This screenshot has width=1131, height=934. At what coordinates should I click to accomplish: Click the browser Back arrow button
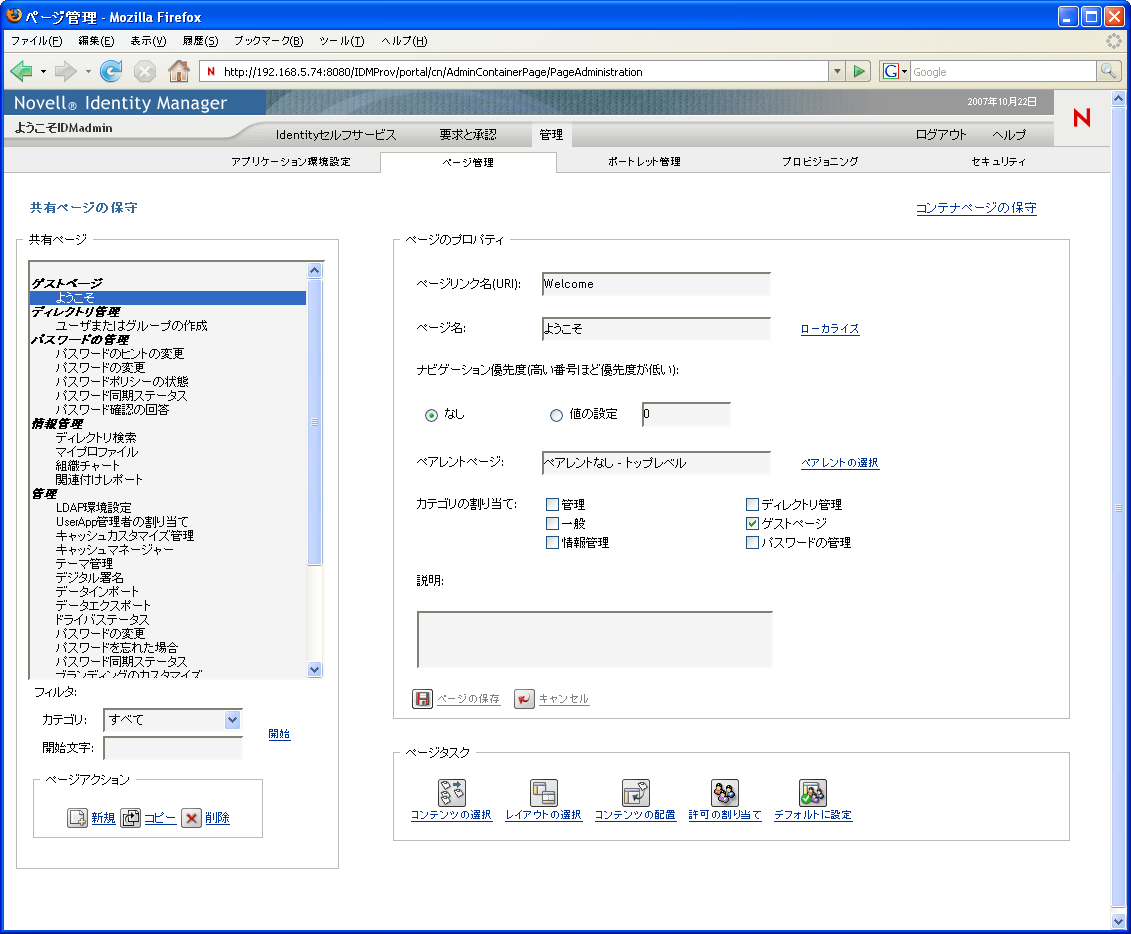[x=22, y=71]
